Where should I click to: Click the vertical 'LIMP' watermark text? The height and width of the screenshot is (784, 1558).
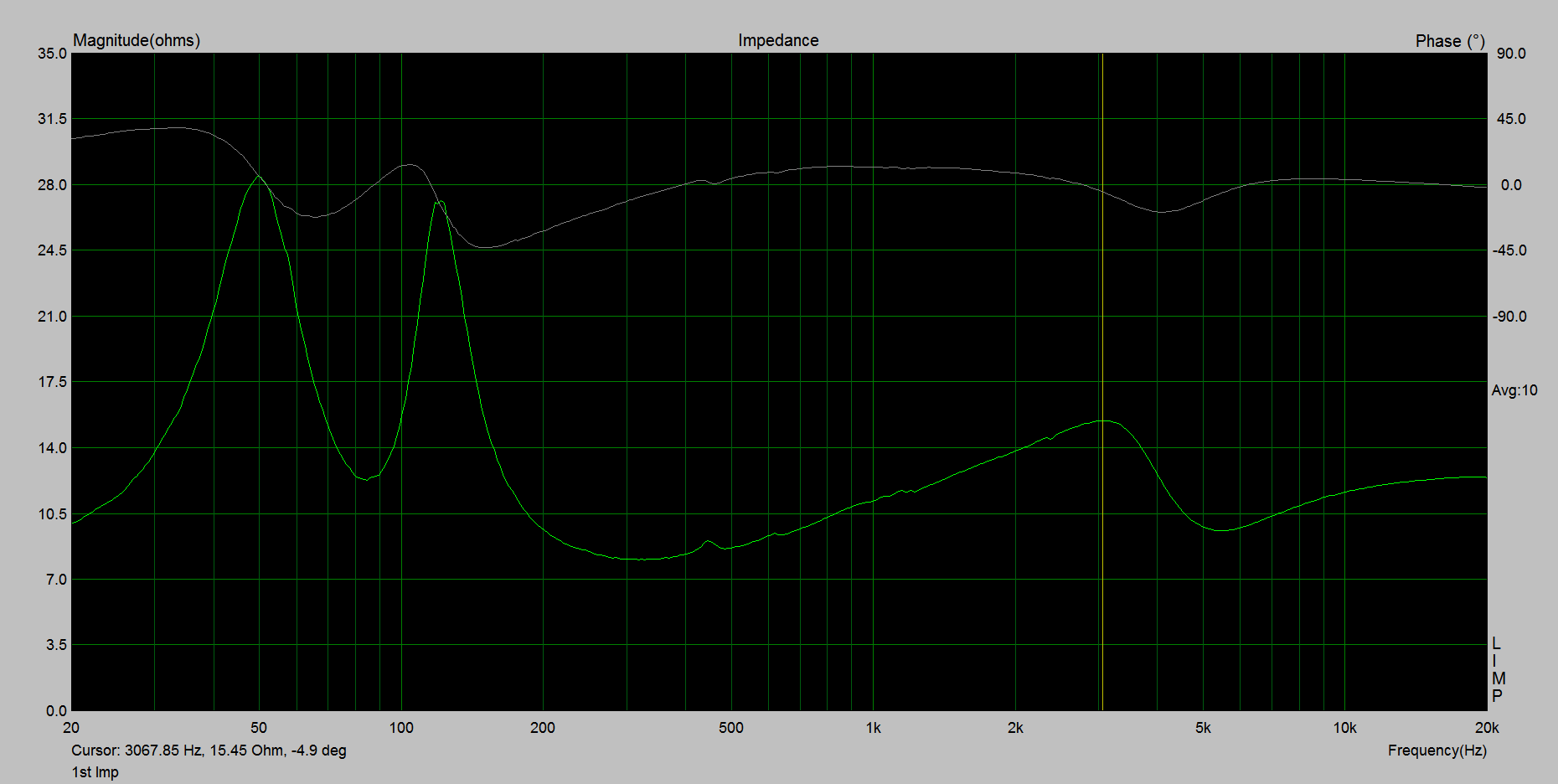point(1498,670)
